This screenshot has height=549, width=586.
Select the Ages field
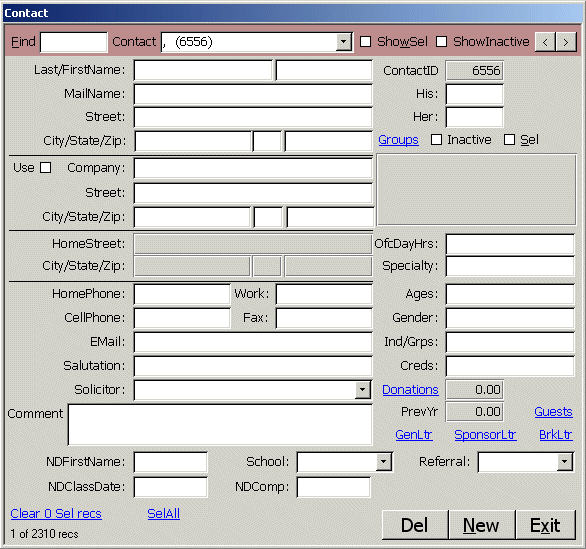(510, 294)
